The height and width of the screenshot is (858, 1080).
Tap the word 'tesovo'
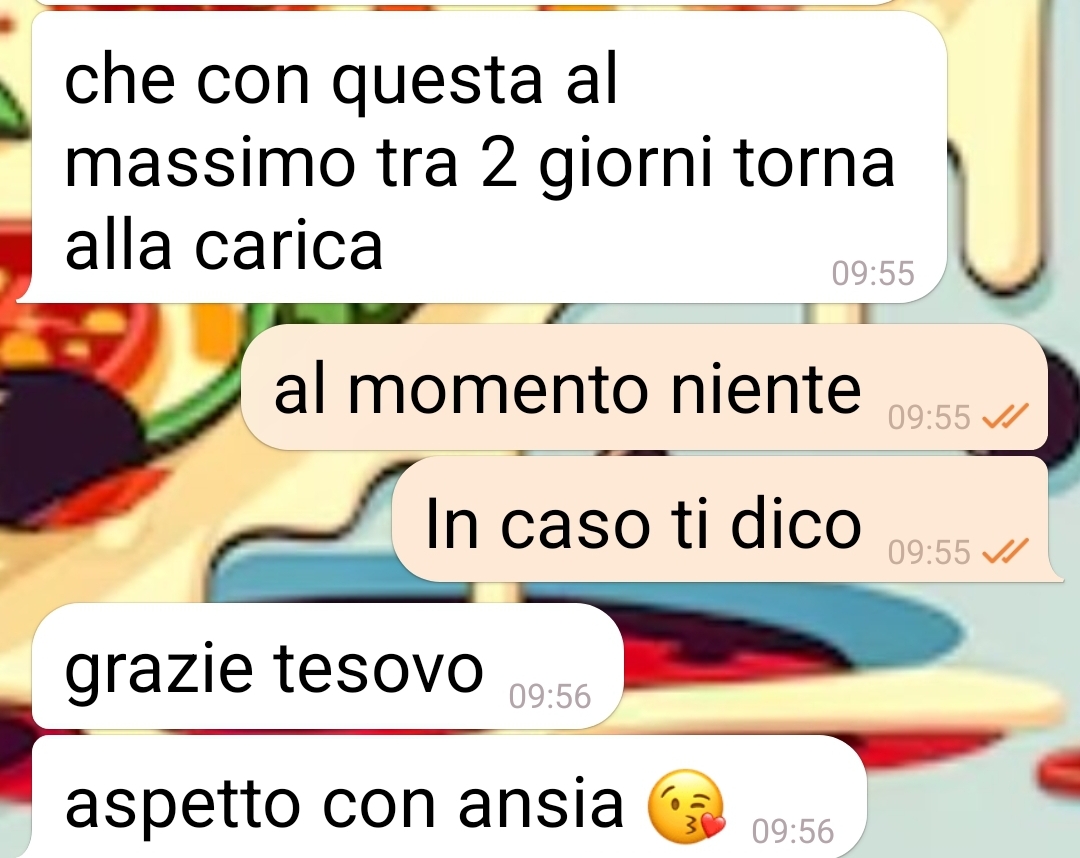[378, 668]
